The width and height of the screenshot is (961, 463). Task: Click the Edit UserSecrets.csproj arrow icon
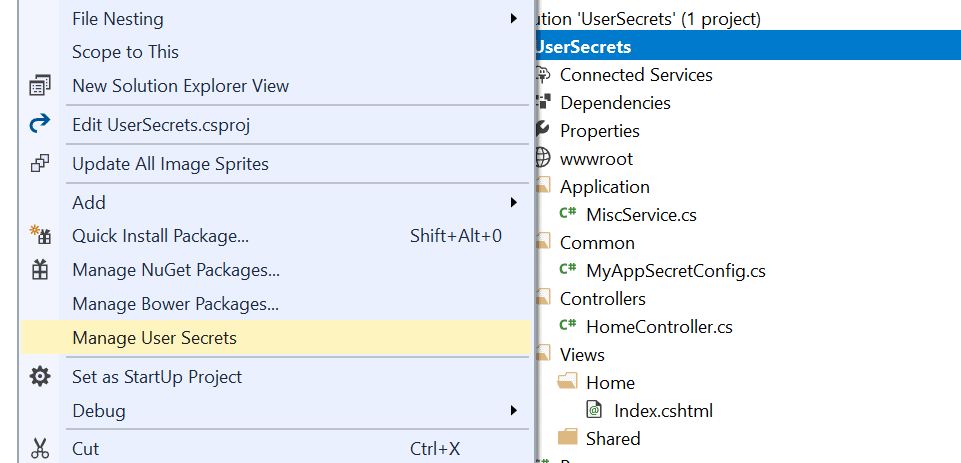click(40, 125)
